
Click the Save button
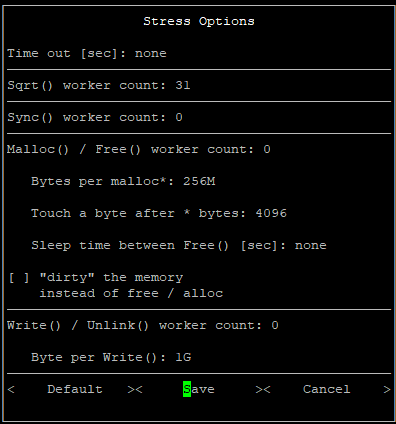click(x=199, y=389)
